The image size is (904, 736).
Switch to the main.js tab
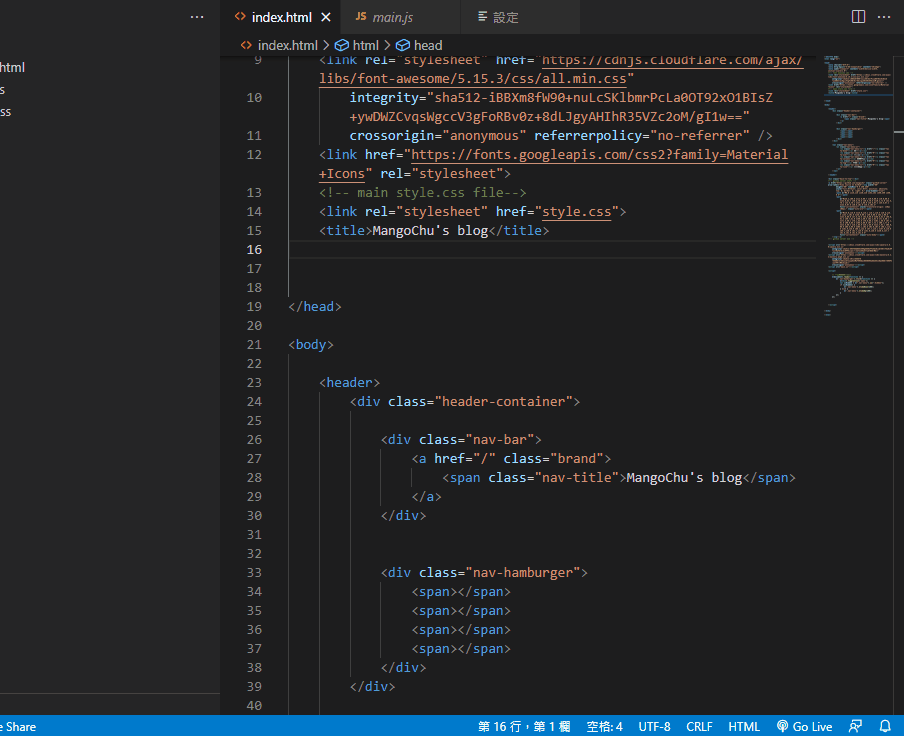pyautogui.click(x=392, y=17)
